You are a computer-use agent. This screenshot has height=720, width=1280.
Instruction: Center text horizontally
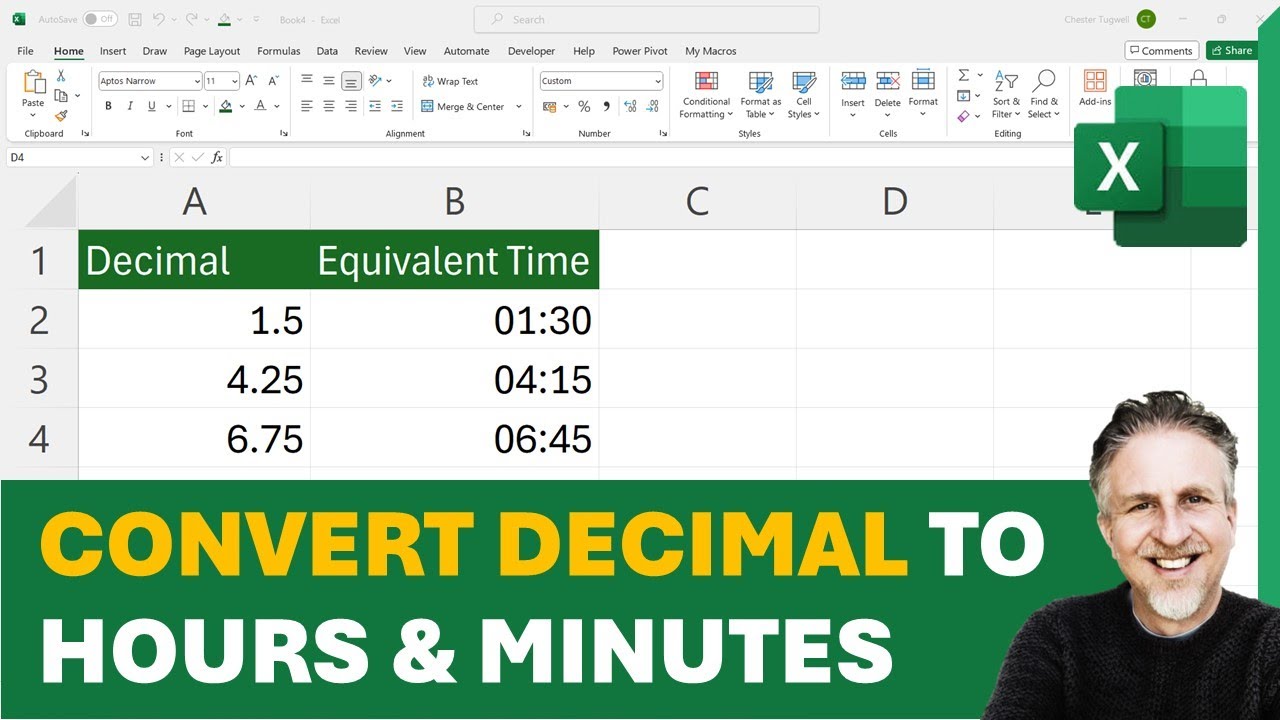pyautogui.click(x=329, y=106)
